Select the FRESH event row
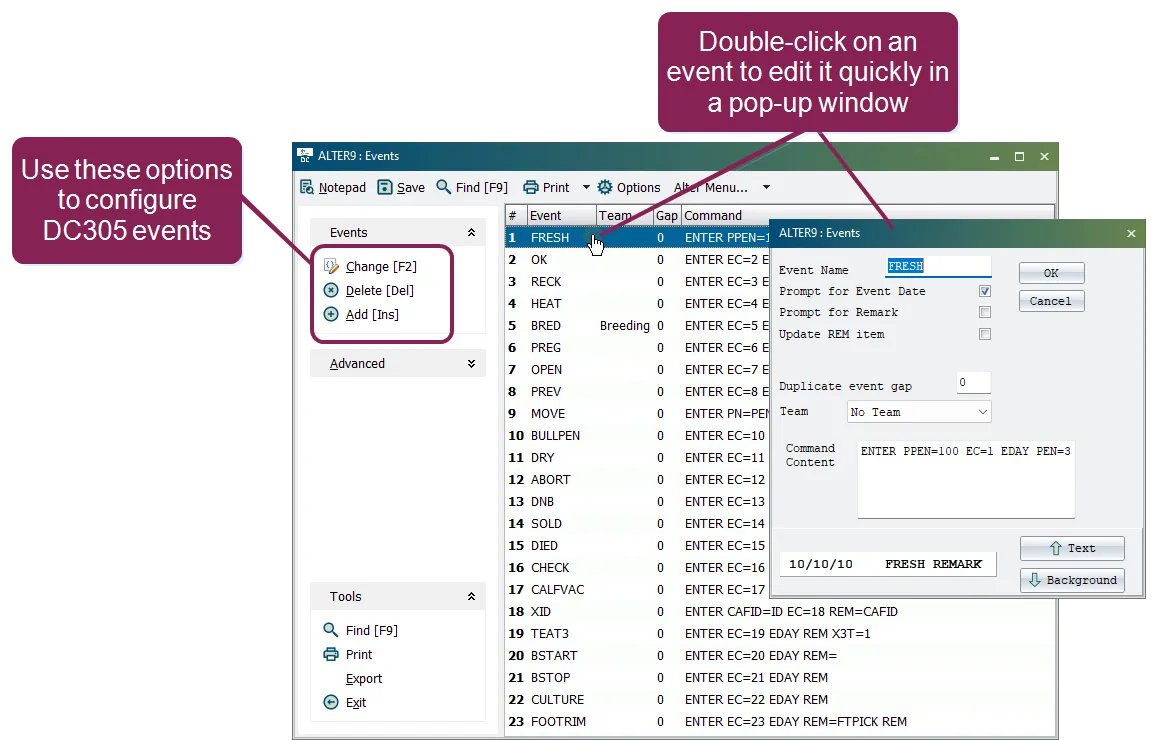 pos(637,238)
